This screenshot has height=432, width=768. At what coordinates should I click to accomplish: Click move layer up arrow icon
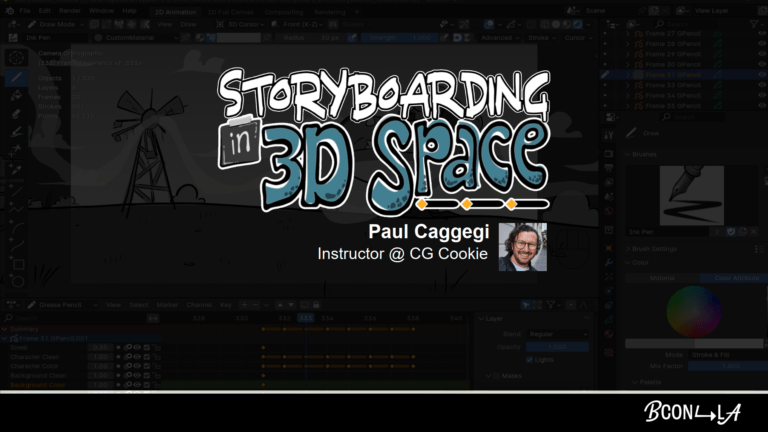[280, 305]
